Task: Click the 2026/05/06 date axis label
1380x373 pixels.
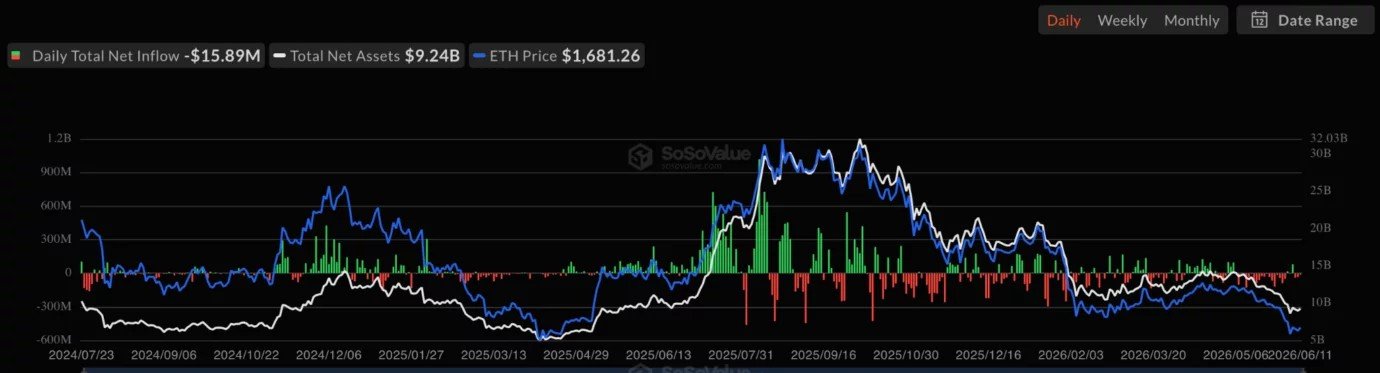Action: pos(1236,354)
